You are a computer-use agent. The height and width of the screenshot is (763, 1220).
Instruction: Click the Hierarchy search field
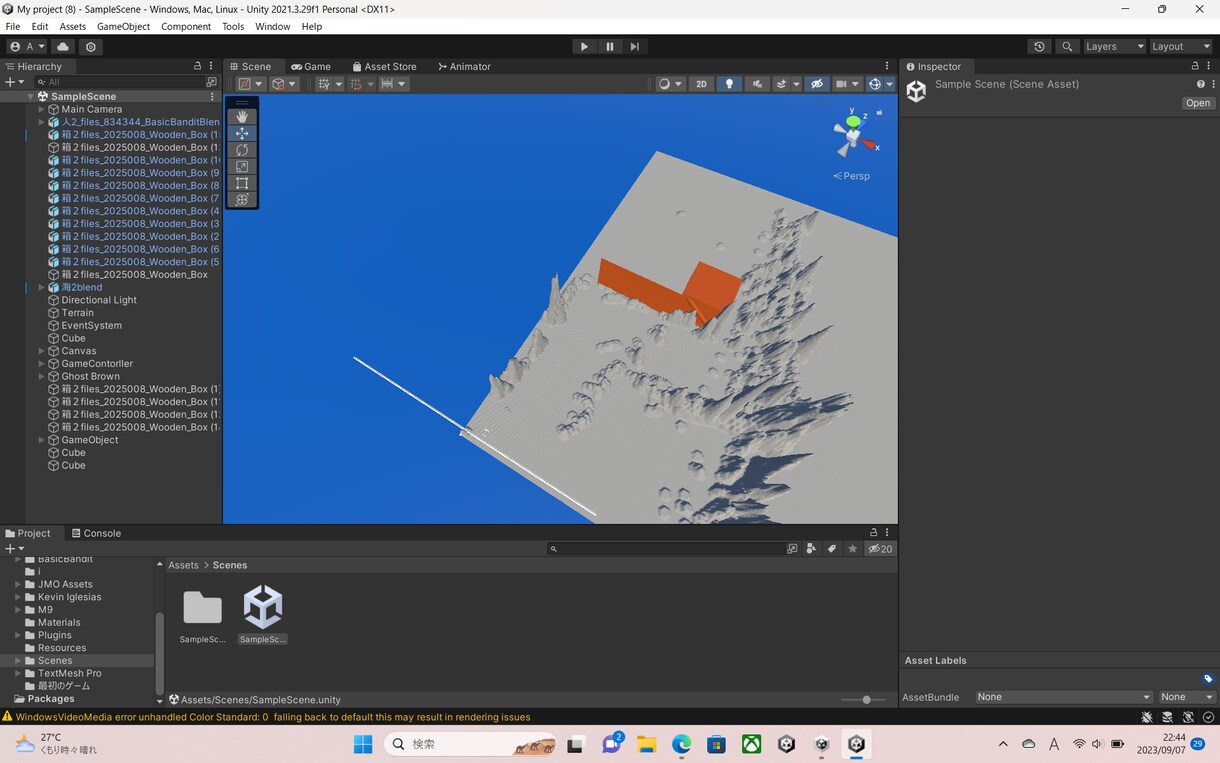(x=120, y=82)
